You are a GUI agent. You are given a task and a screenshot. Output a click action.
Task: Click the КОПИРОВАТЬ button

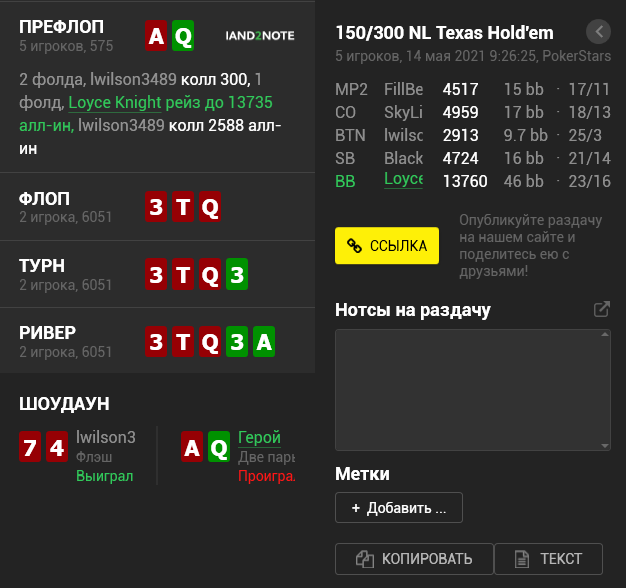414,559
